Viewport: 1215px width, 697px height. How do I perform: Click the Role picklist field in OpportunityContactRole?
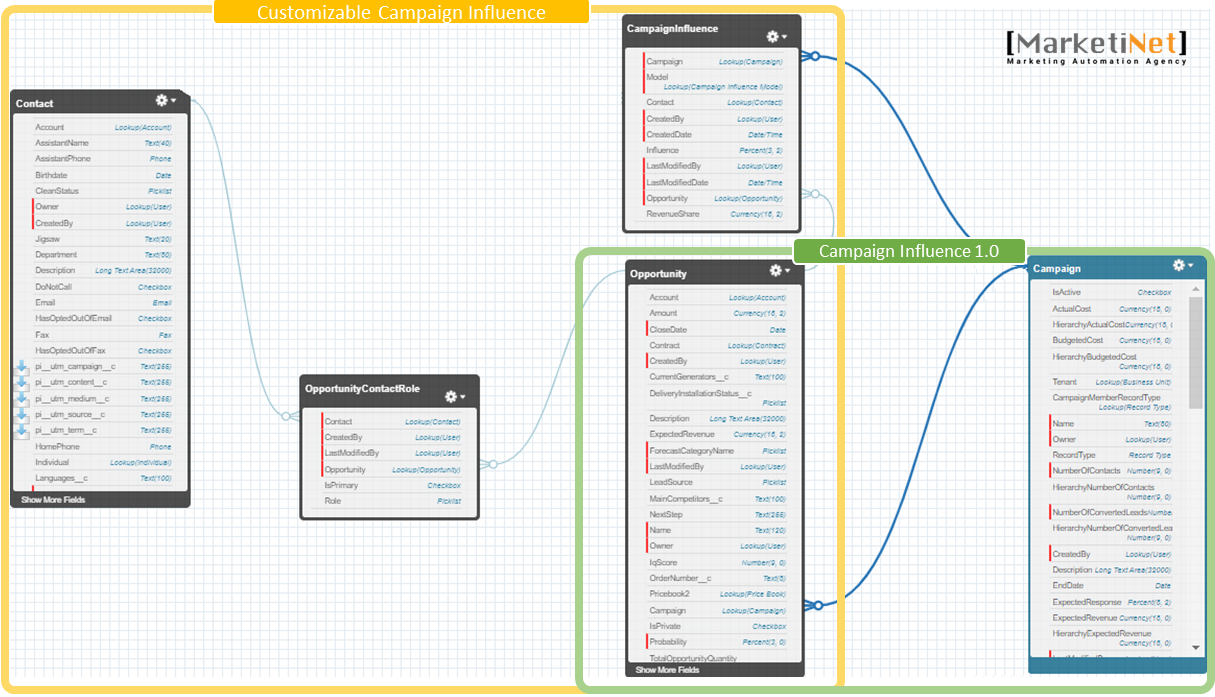pos(392,501)
